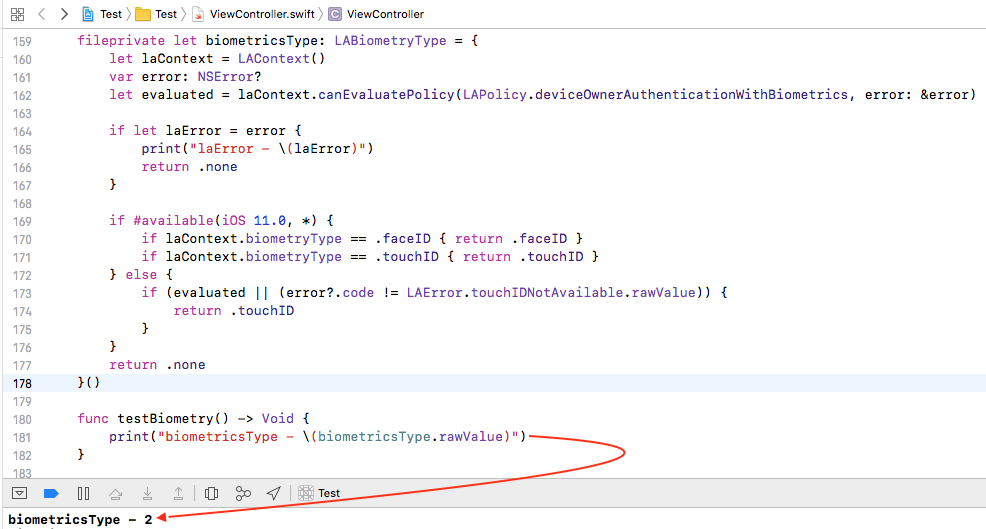Select Test folder in jump bar
Image resolution: width=986 pixels, height=529 pixels.
click(157, 14)
